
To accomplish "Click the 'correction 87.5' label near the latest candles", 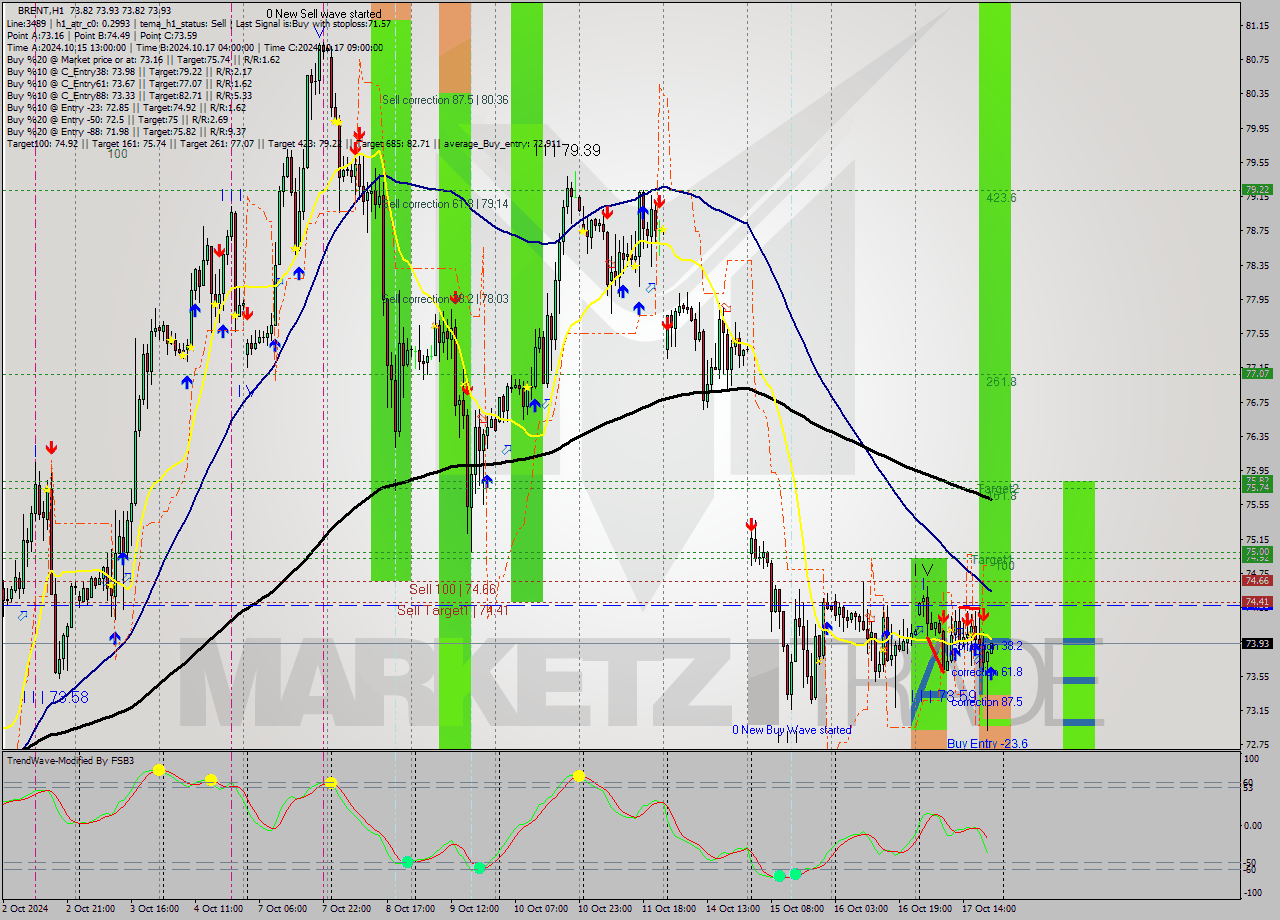I will 986,702.
